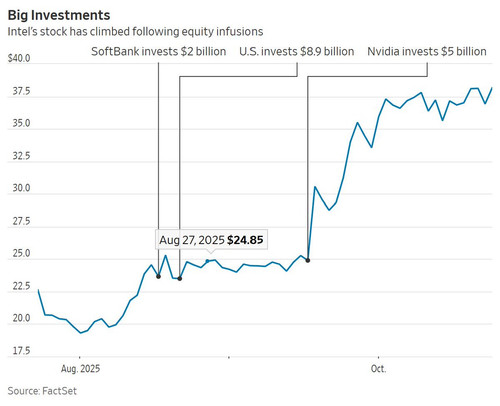Click the 'Big Investments' chart title

tap(59, 15)
